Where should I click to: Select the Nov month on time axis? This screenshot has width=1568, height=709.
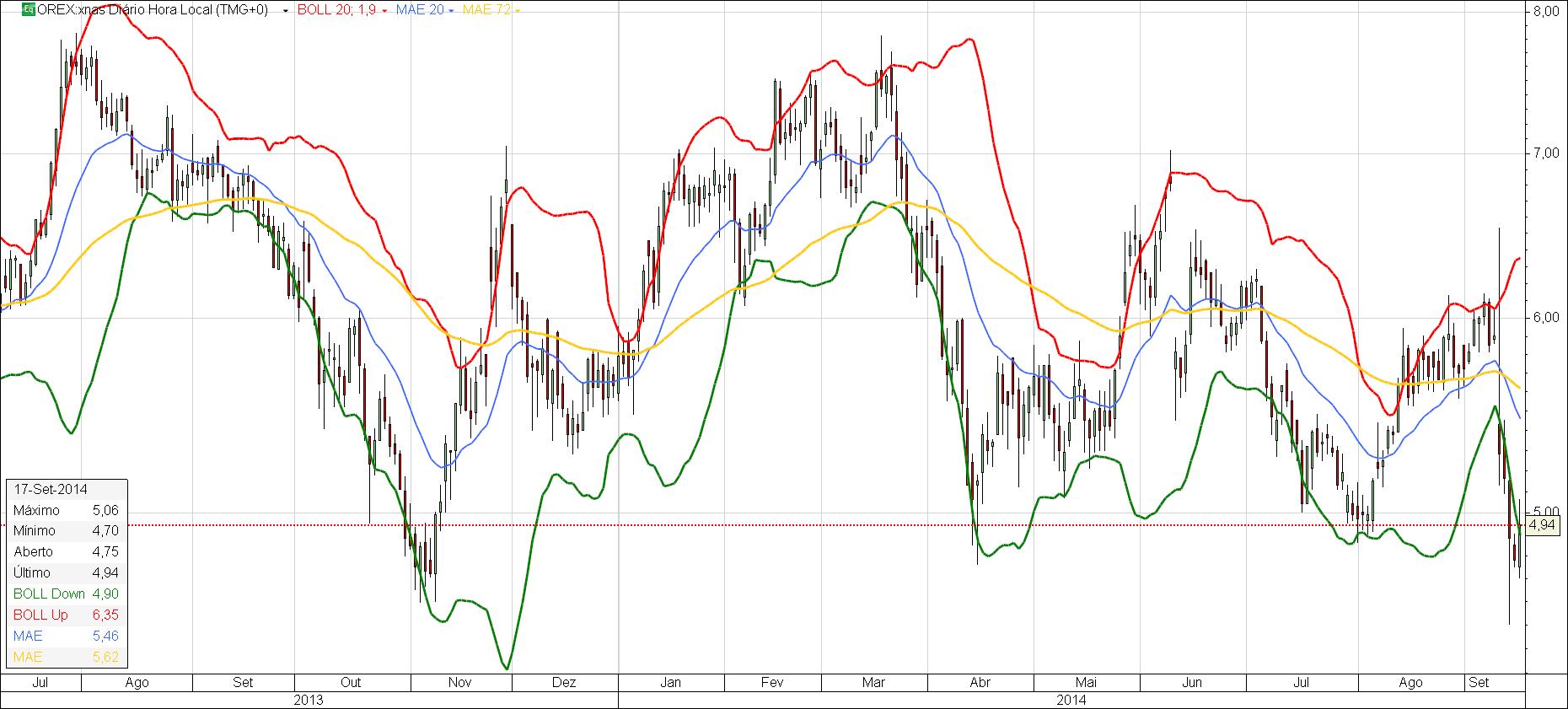coord(460,682)
